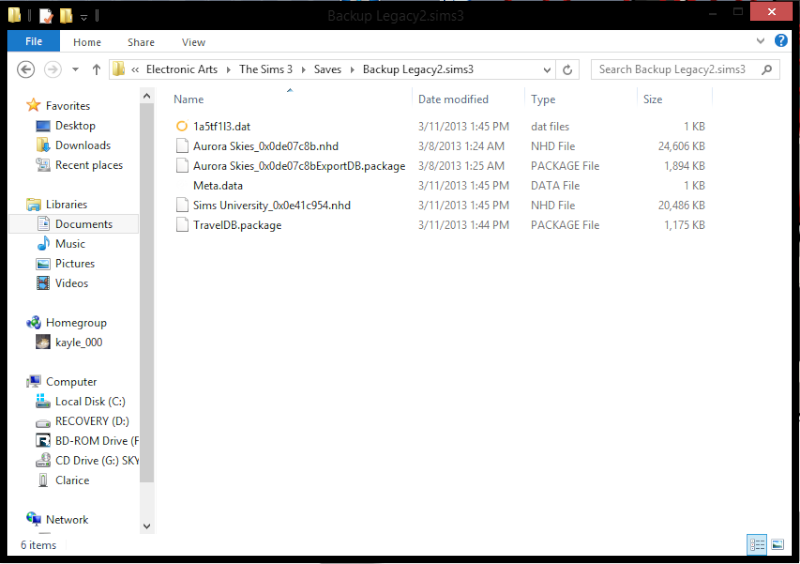Click navigation pane scroll down arrow

[147, 526]
